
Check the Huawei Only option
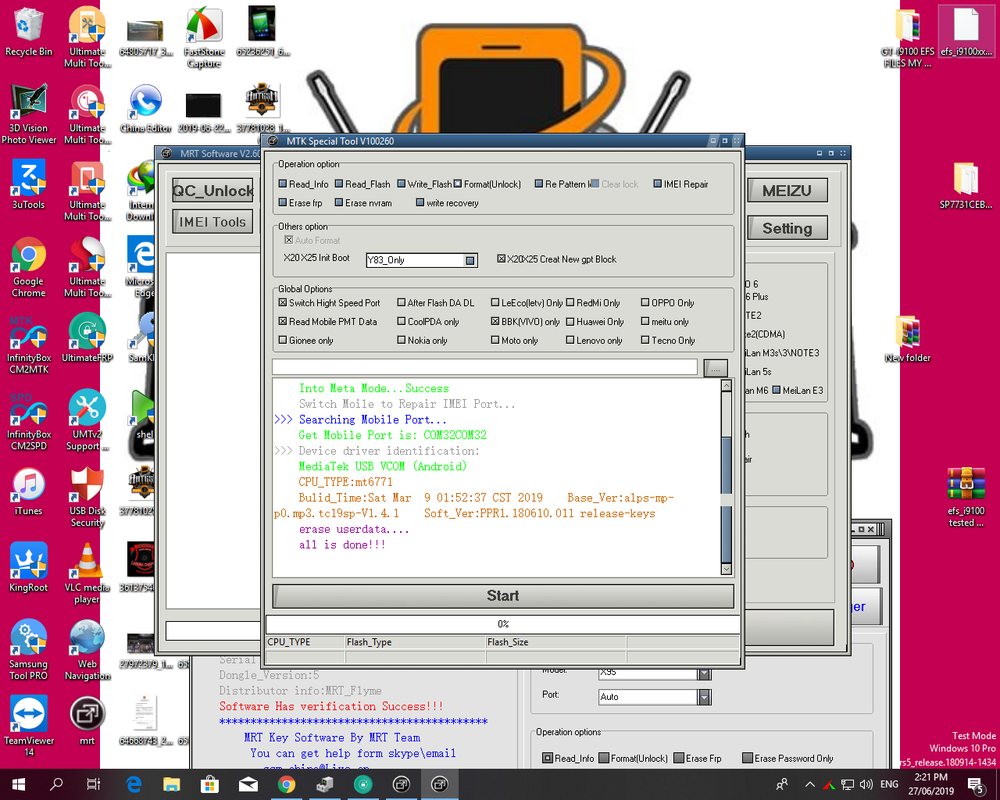point(570,322)
